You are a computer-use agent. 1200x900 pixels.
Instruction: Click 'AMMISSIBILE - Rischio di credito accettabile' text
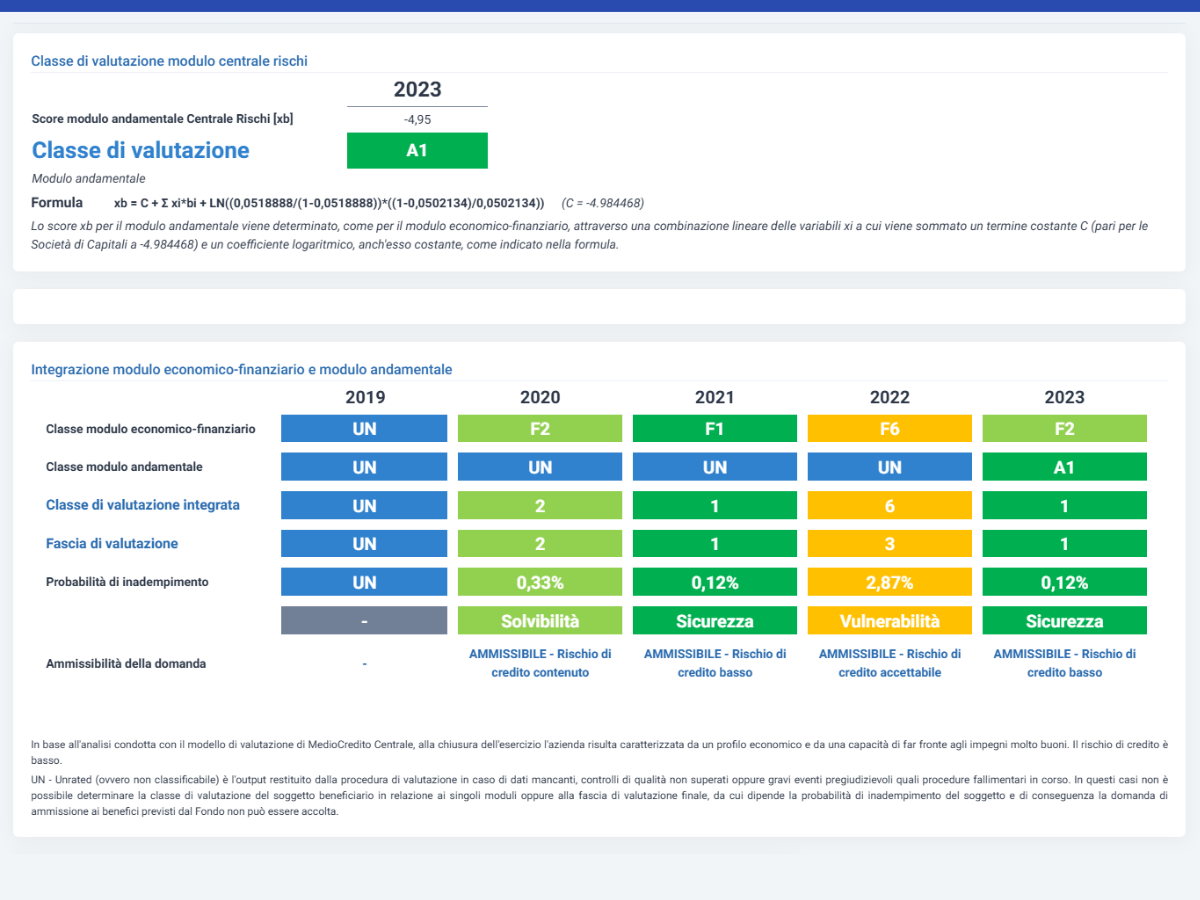click(890, 663)
